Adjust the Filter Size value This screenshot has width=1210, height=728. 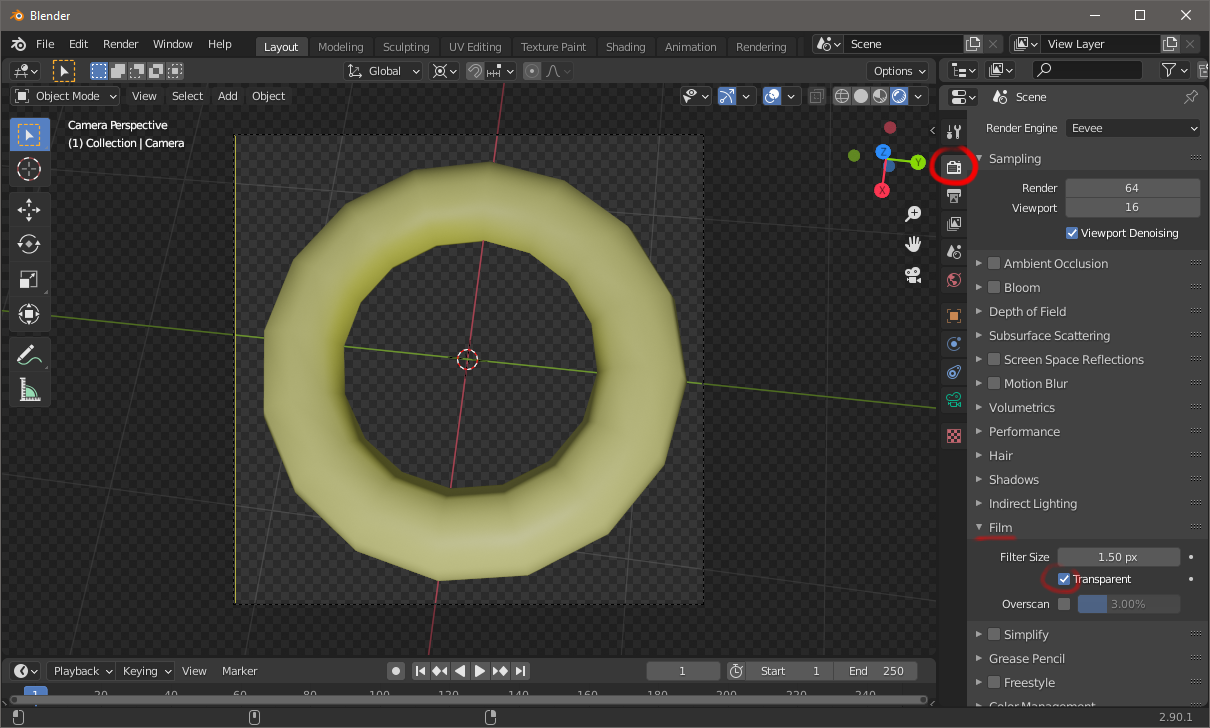(x=1118, y=557)
